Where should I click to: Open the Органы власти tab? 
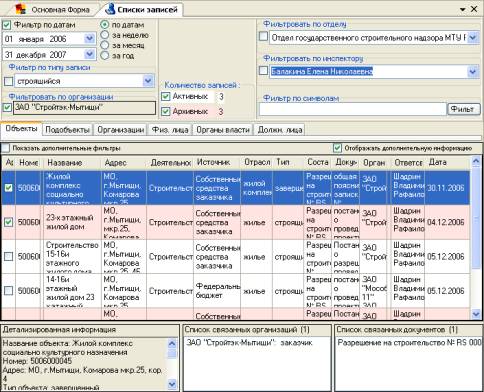click(x=223, y=130)
